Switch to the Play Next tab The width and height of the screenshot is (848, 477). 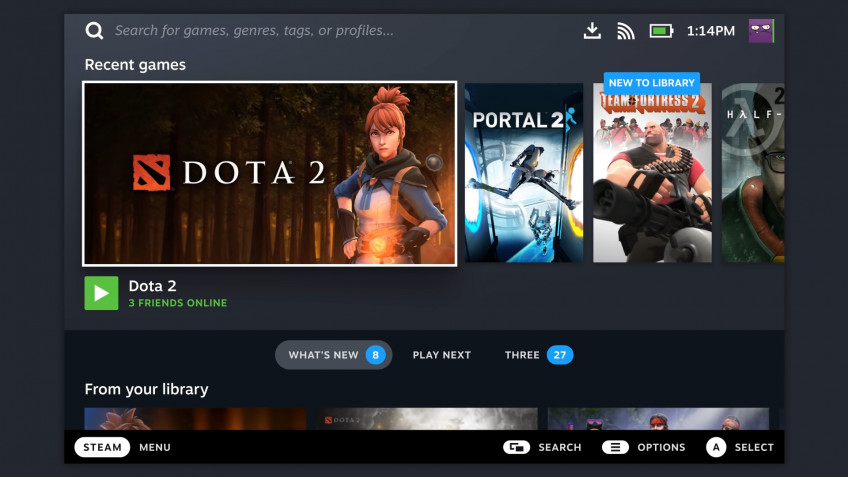441,355
